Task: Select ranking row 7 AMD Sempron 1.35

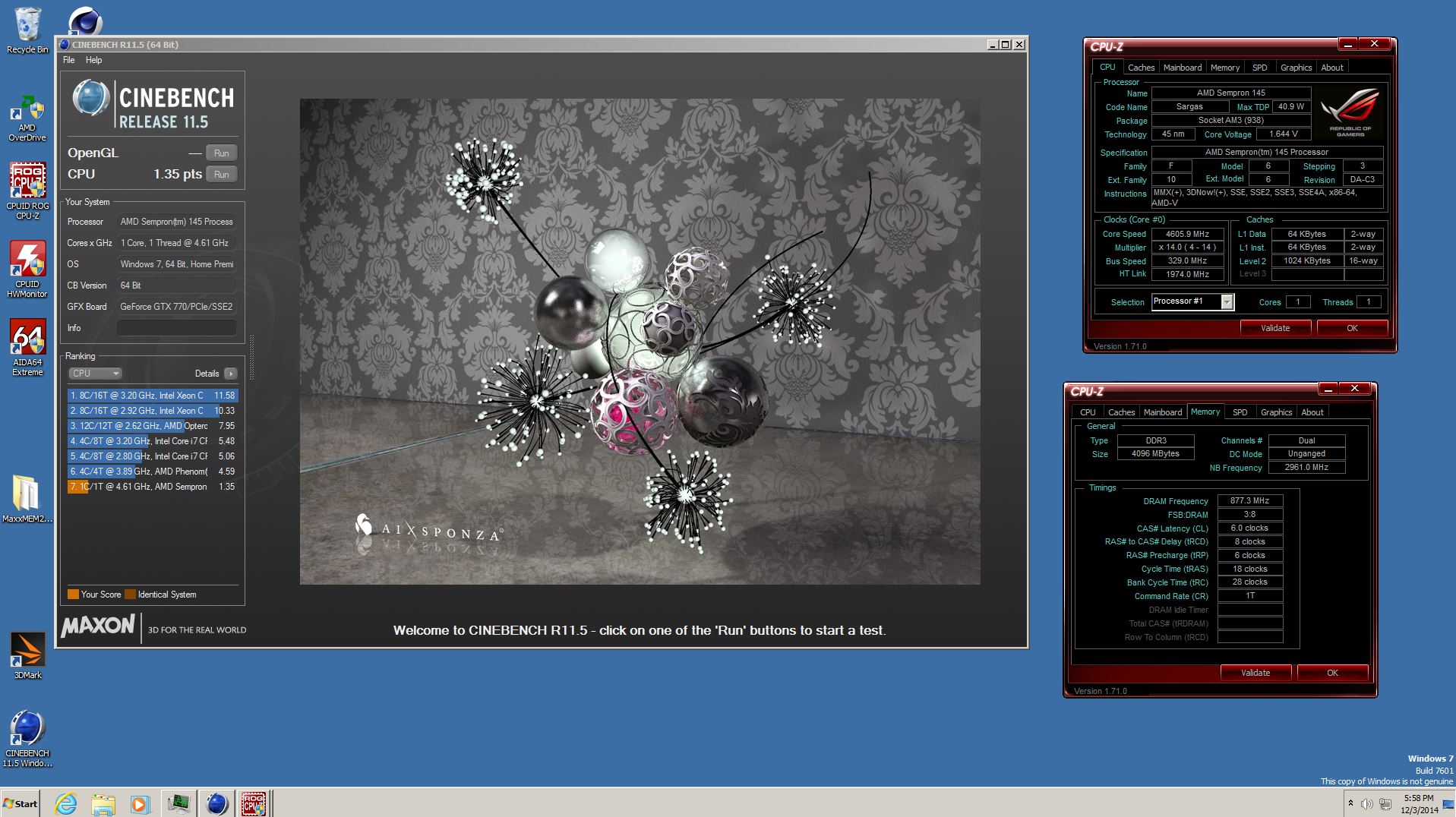Action: 153,487
